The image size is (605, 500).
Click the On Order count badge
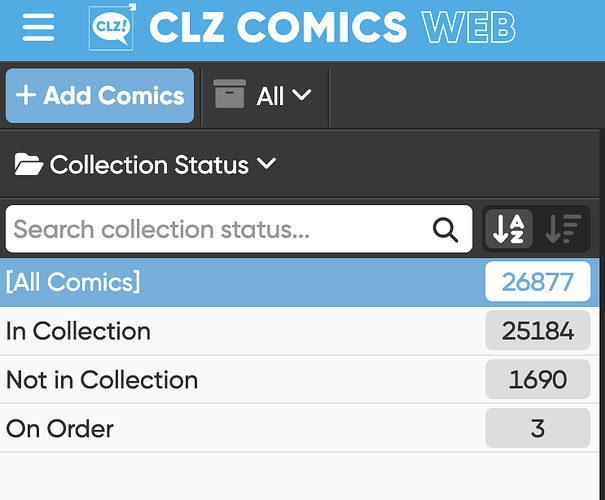(538, 429)
